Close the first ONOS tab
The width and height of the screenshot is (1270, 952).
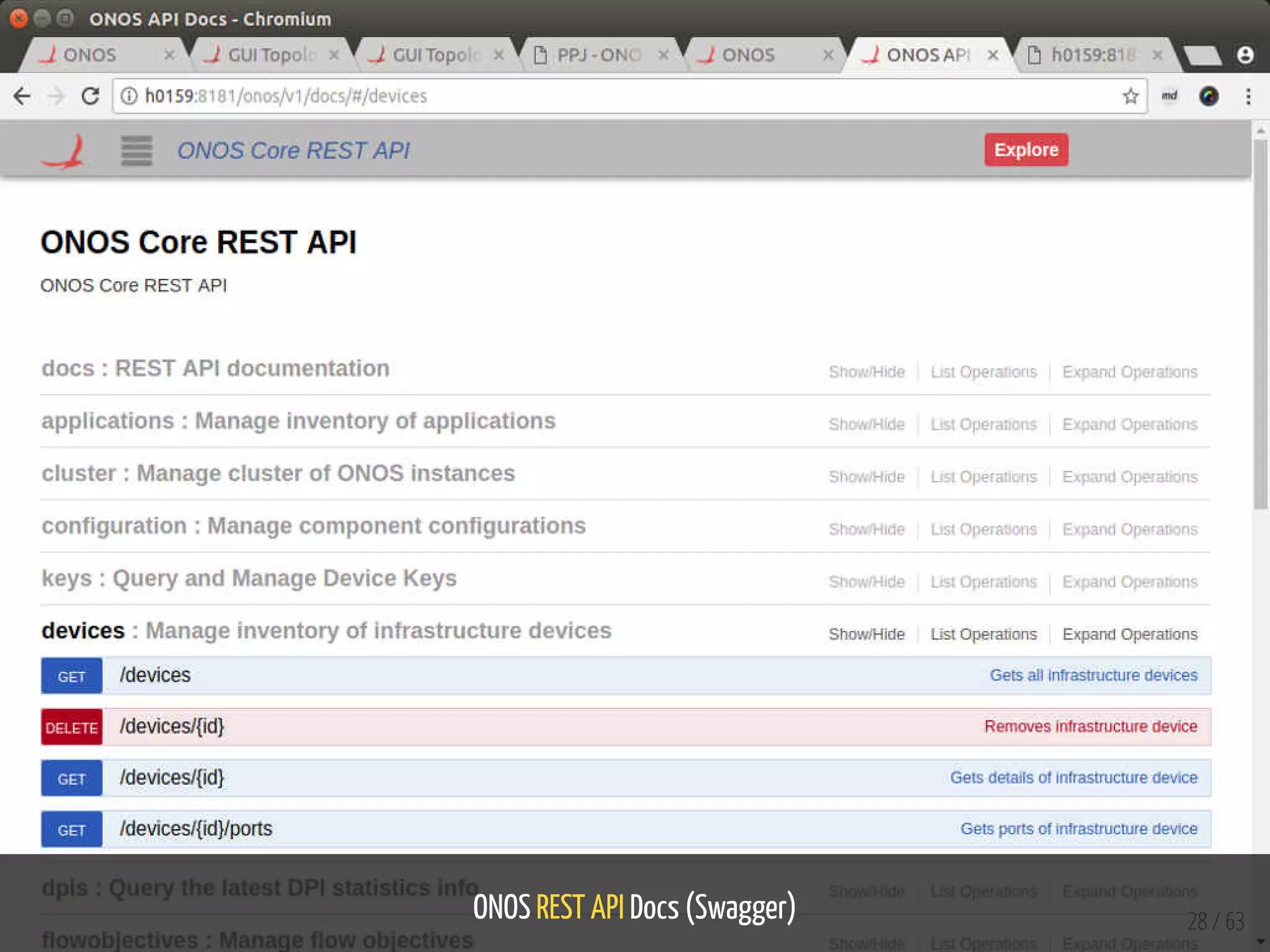[x=169, y=55]
